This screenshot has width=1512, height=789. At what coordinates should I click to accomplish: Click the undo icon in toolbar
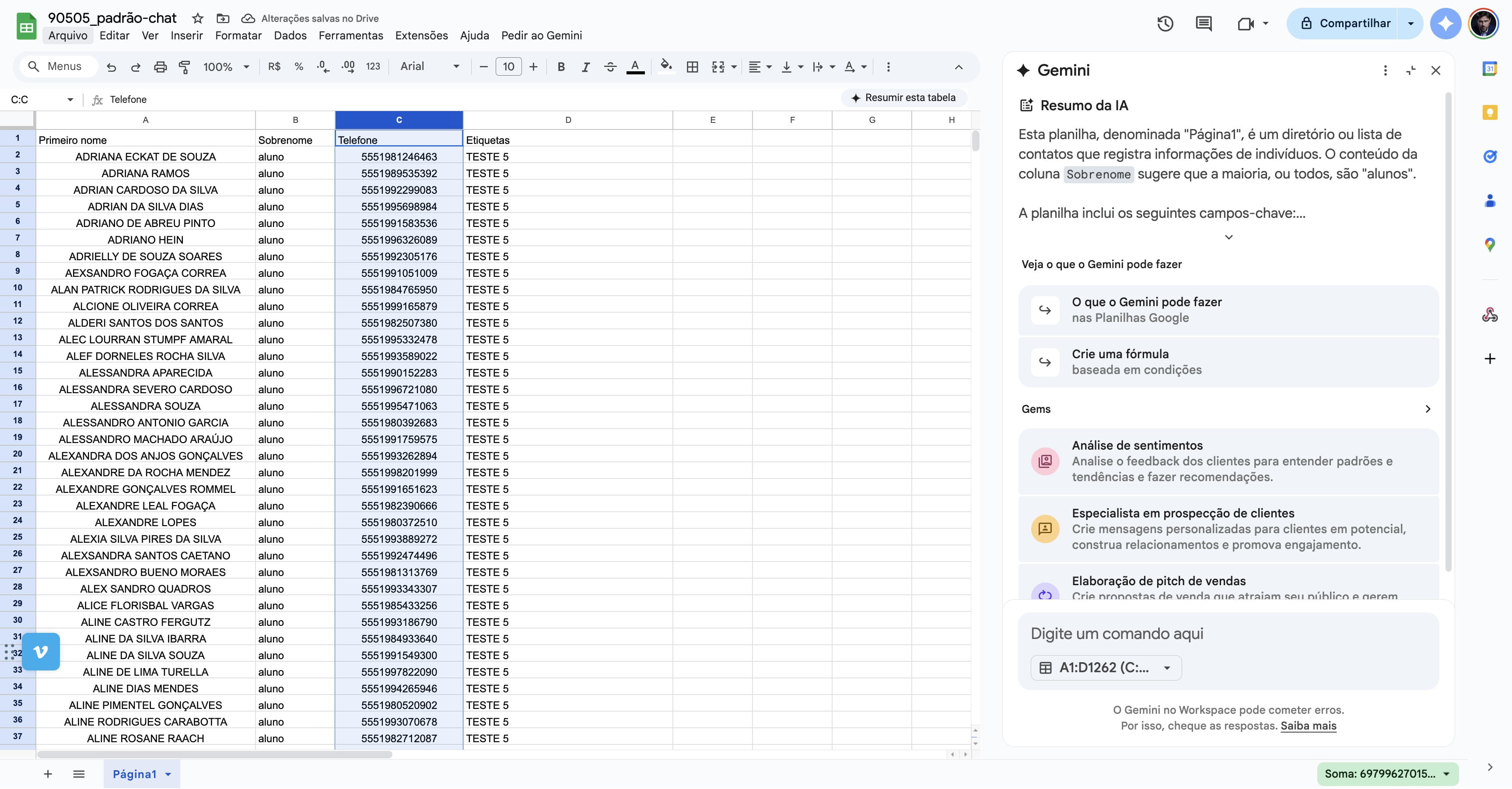point(111,67)
